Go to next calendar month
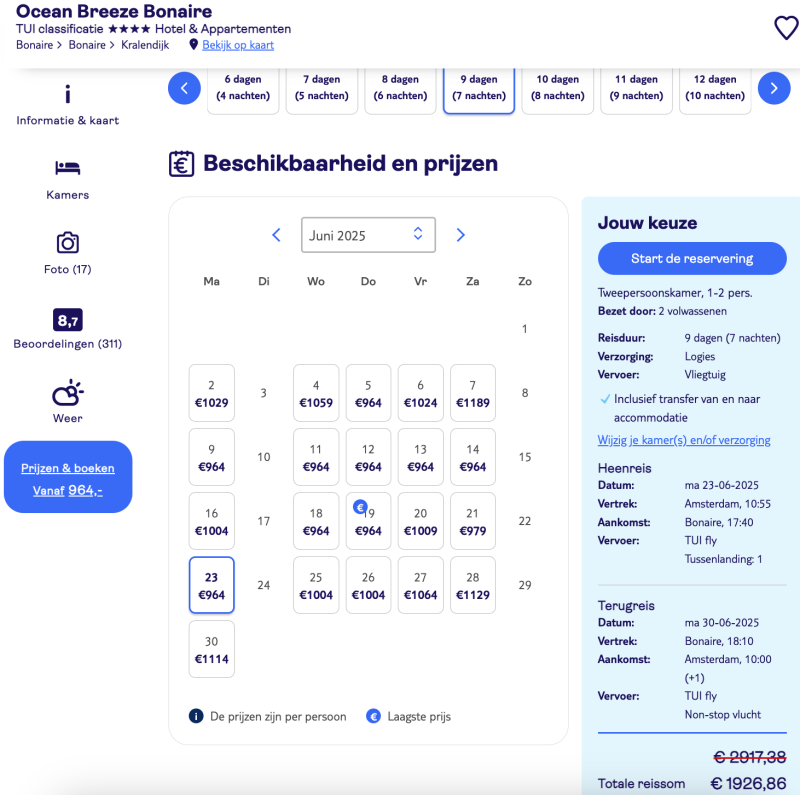This screenshot has width=800, height=795. pyautogui.click(x=460, y=235)
